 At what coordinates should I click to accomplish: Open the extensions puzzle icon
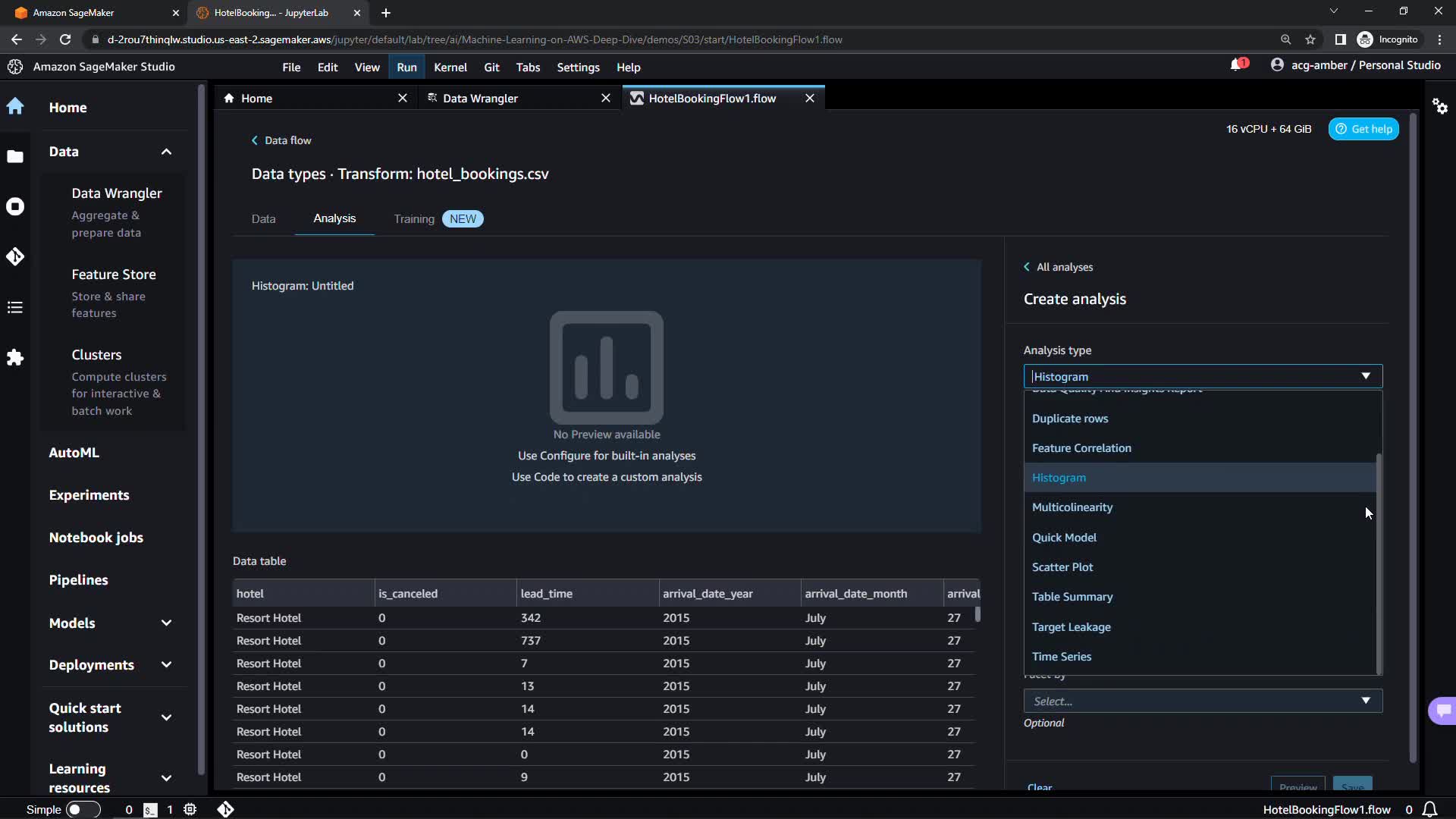(x=15, y=357)
